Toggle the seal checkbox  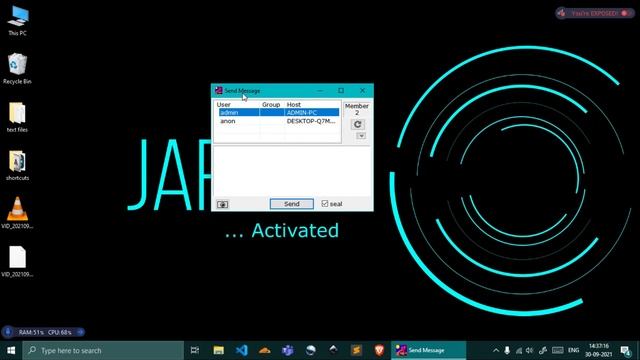coord(325,203)
